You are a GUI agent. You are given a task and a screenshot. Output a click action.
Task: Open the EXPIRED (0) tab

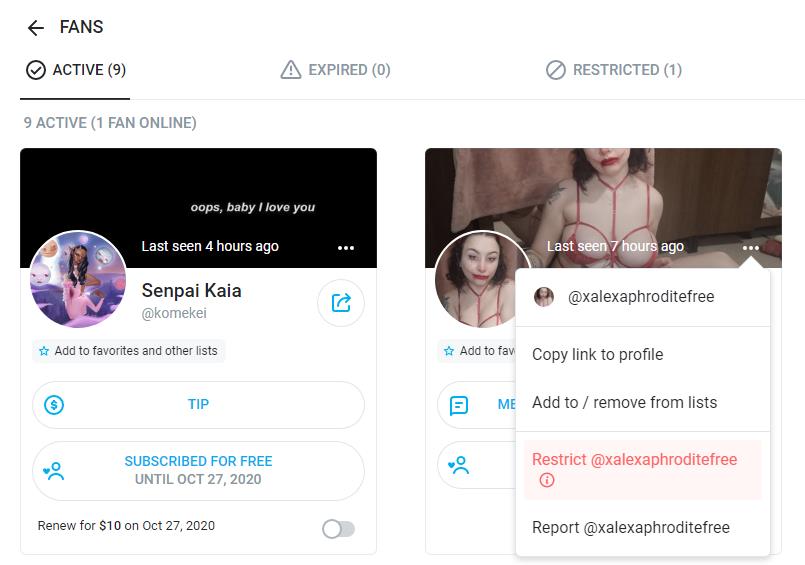(335, 70)
